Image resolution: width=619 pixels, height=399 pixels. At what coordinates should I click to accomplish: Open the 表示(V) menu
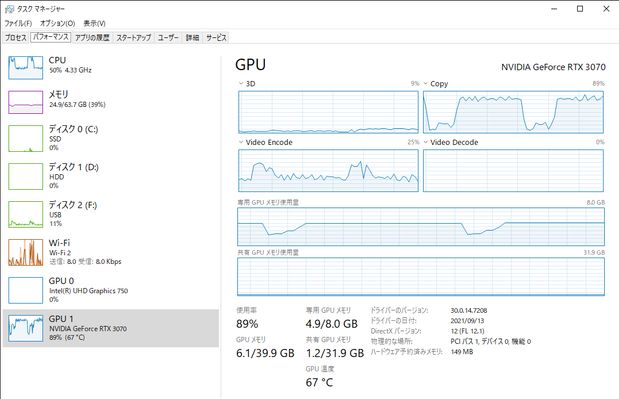pyautogui.click(x=94, y=23)
